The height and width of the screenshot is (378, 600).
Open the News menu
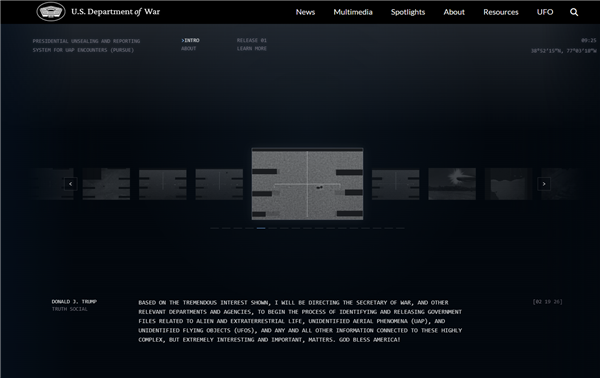305,12
